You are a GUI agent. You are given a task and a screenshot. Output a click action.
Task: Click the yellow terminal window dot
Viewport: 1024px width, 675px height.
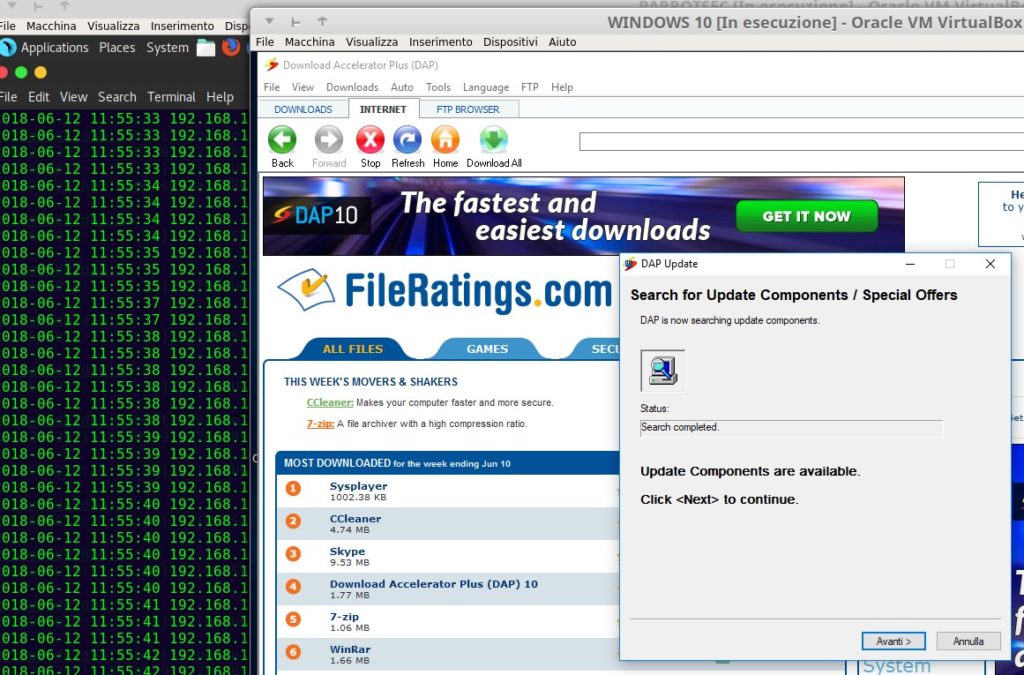click(x=40, y=72)
